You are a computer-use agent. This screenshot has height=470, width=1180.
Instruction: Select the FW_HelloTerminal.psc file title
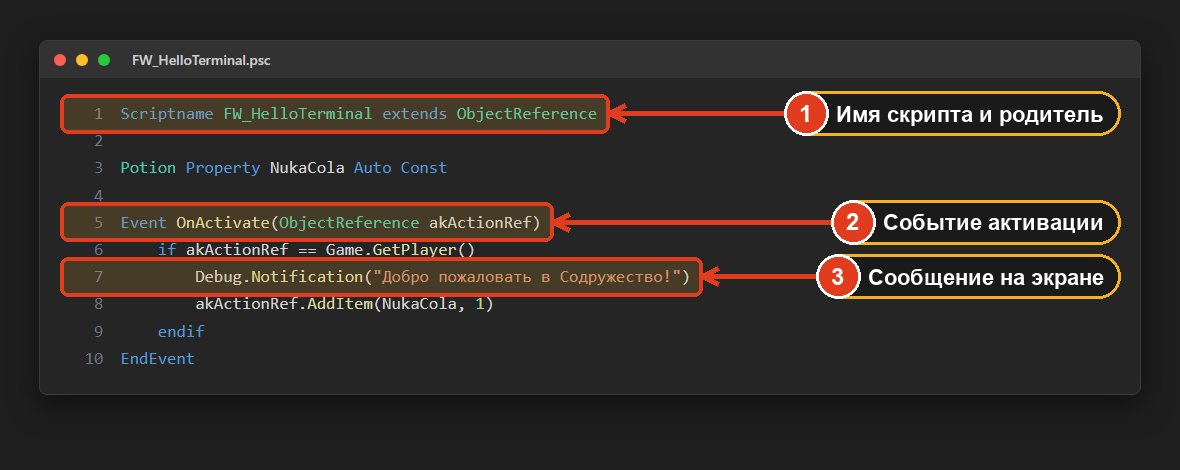point(201,60)
